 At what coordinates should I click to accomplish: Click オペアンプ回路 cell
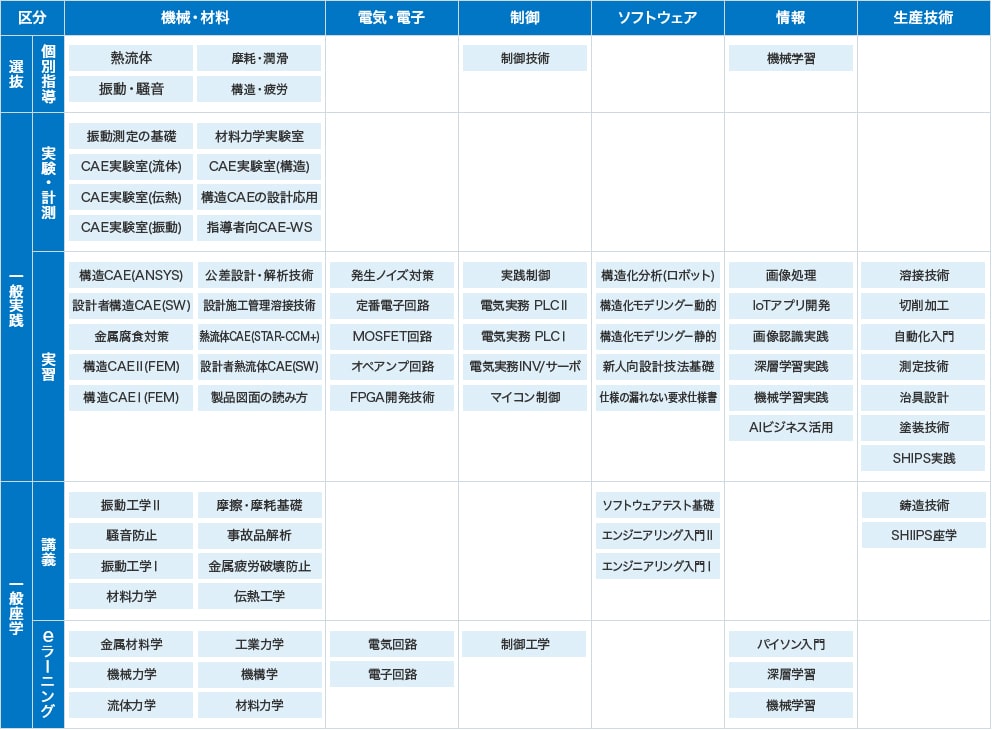(x=392, y=366)
